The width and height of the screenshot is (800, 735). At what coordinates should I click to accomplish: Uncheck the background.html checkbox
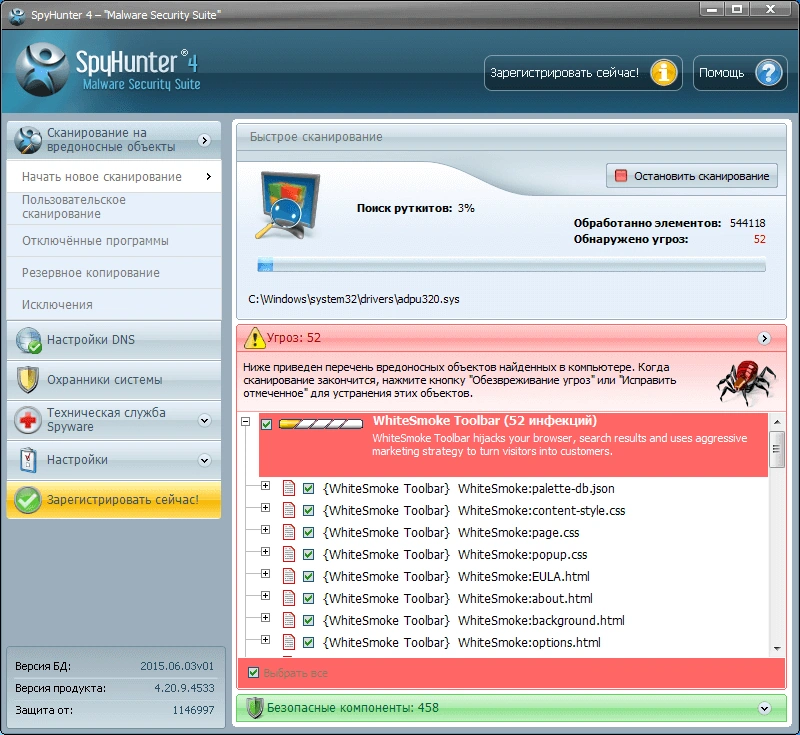(x=308, y=621)
